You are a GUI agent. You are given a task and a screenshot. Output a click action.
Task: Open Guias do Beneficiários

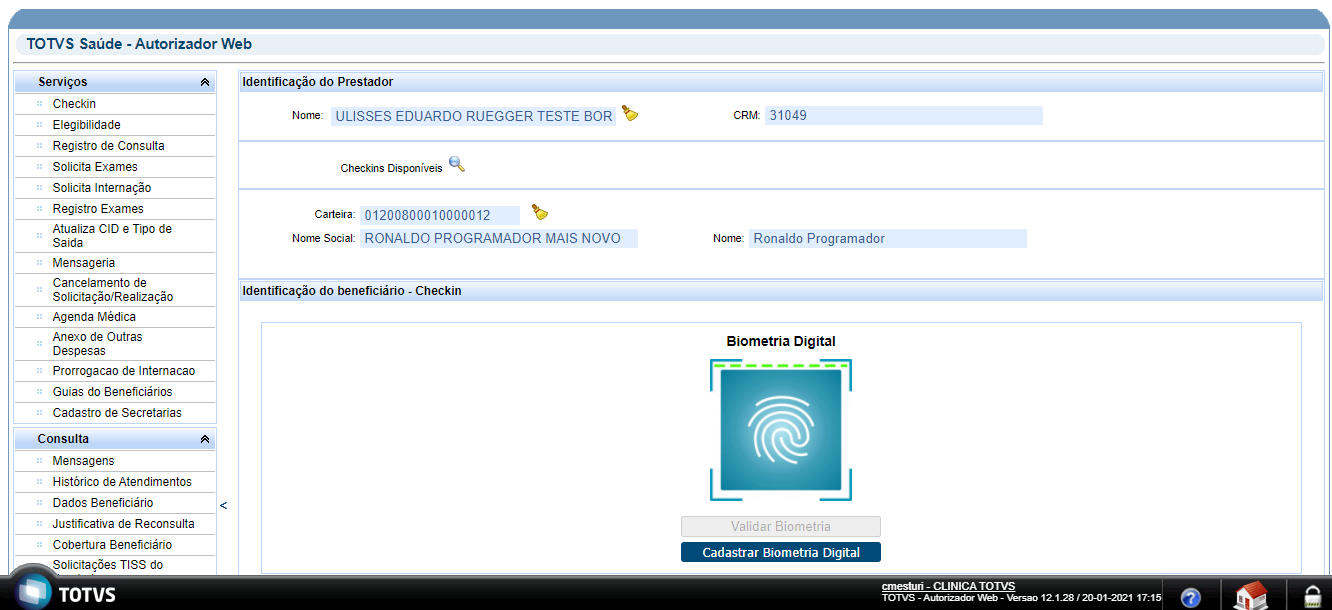coord(114,392)
